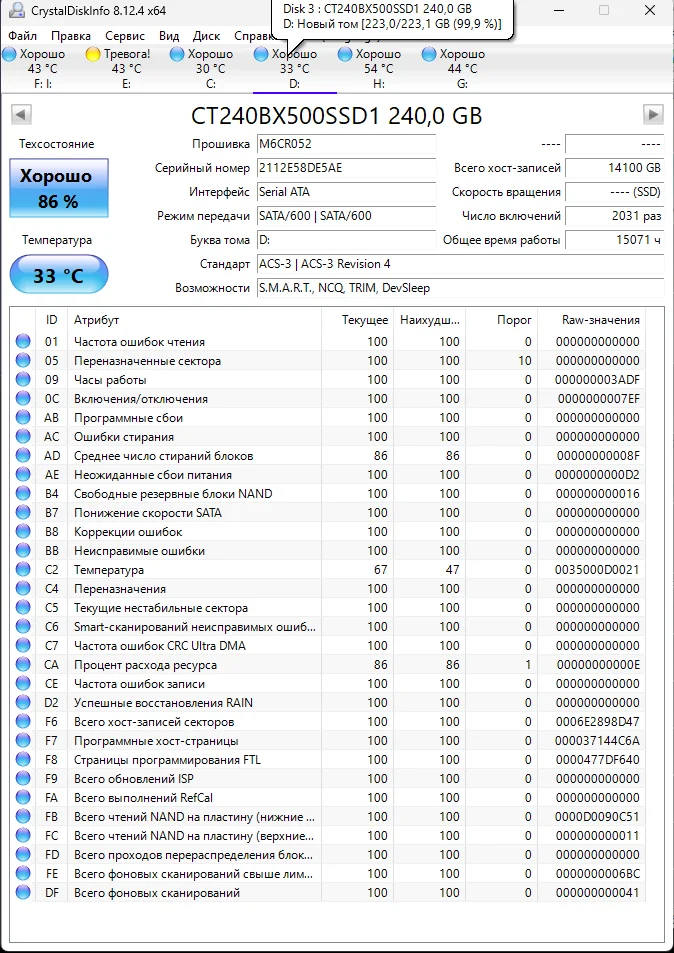
Task: Click status orb for Всего обновлений ISP
Action: (23, 779)
